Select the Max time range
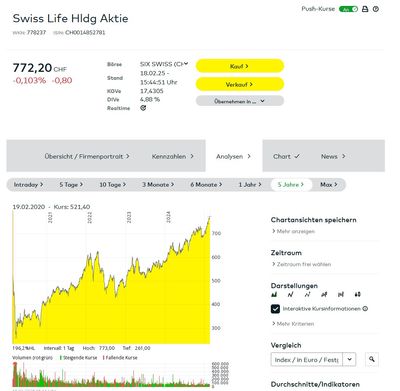 (329, 184)
